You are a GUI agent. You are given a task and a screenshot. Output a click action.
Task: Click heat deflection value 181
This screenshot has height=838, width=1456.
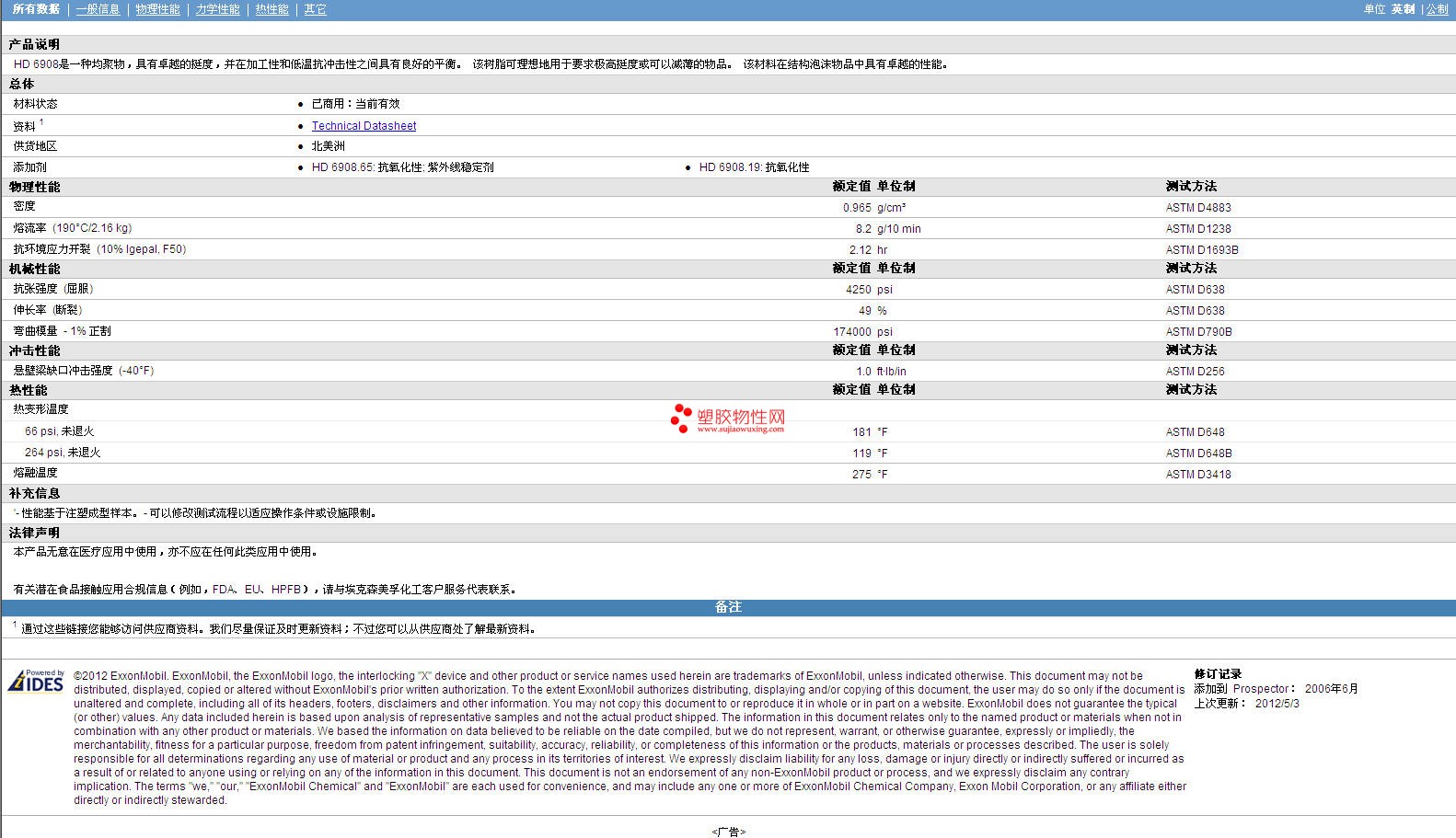pos(861,432)
